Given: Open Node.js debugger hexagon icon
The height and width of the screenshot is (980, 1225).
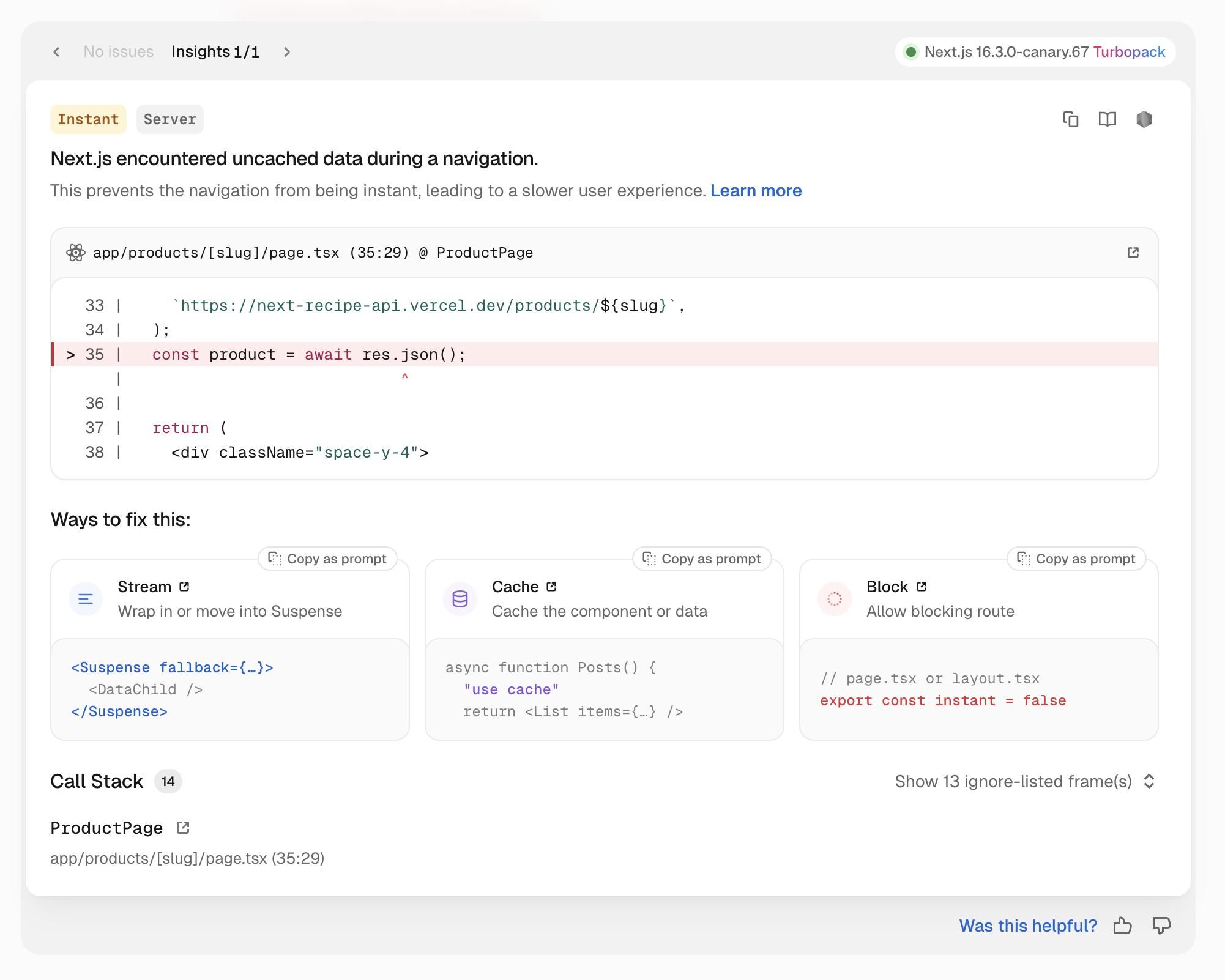Looking at the screenshot, I should (1144, 119).
